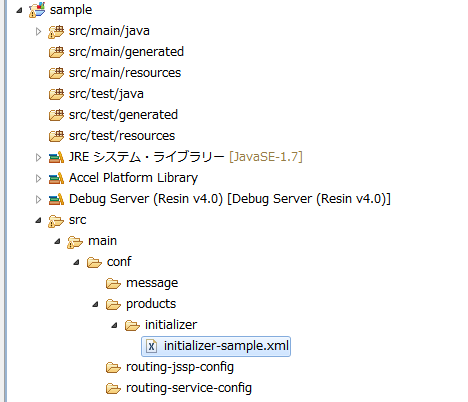Click the src/test/resources folder icon

56,136
